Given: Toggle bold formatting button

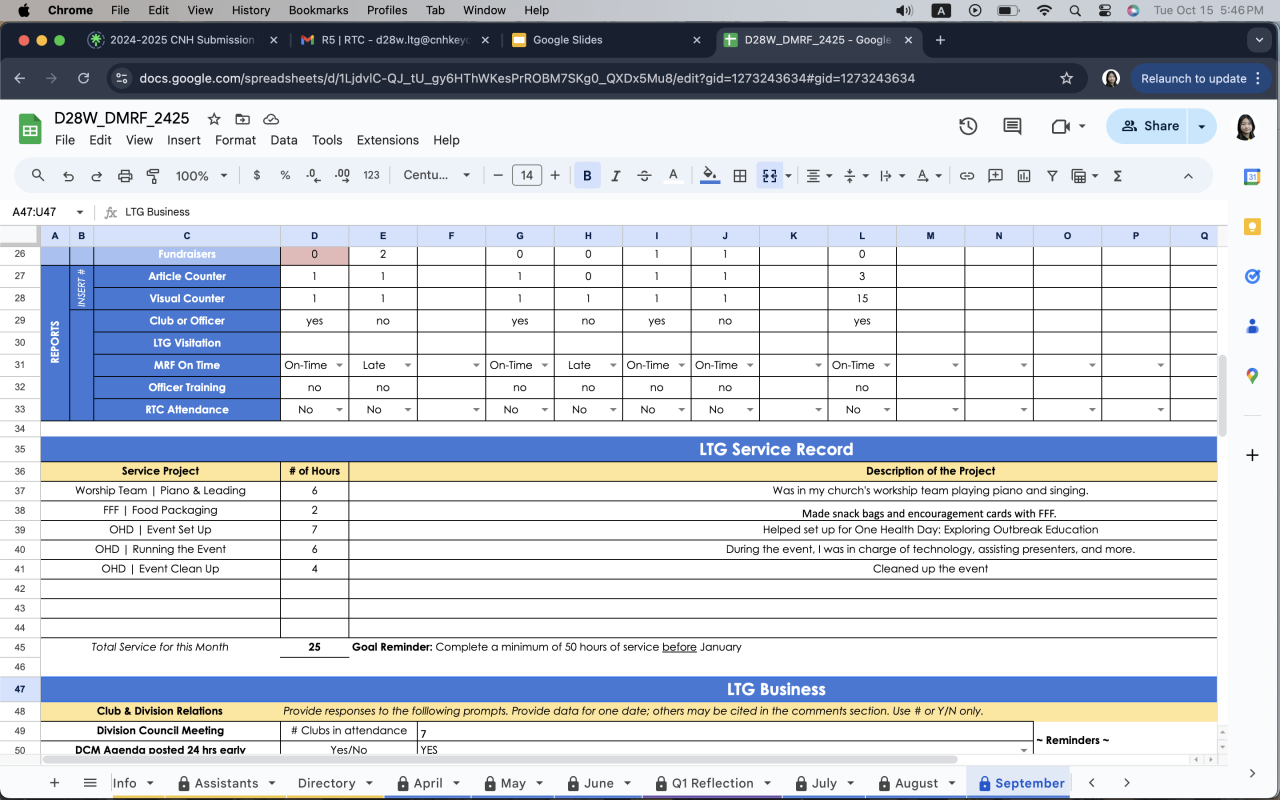Looking at the screenshot, I should (587, 175).
